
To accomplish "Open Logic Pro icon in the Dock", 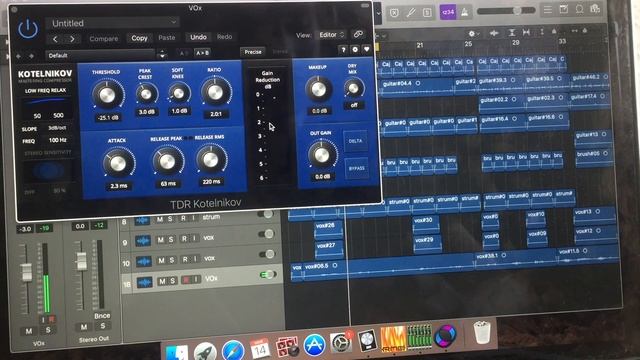I will (x=367, y=341).
